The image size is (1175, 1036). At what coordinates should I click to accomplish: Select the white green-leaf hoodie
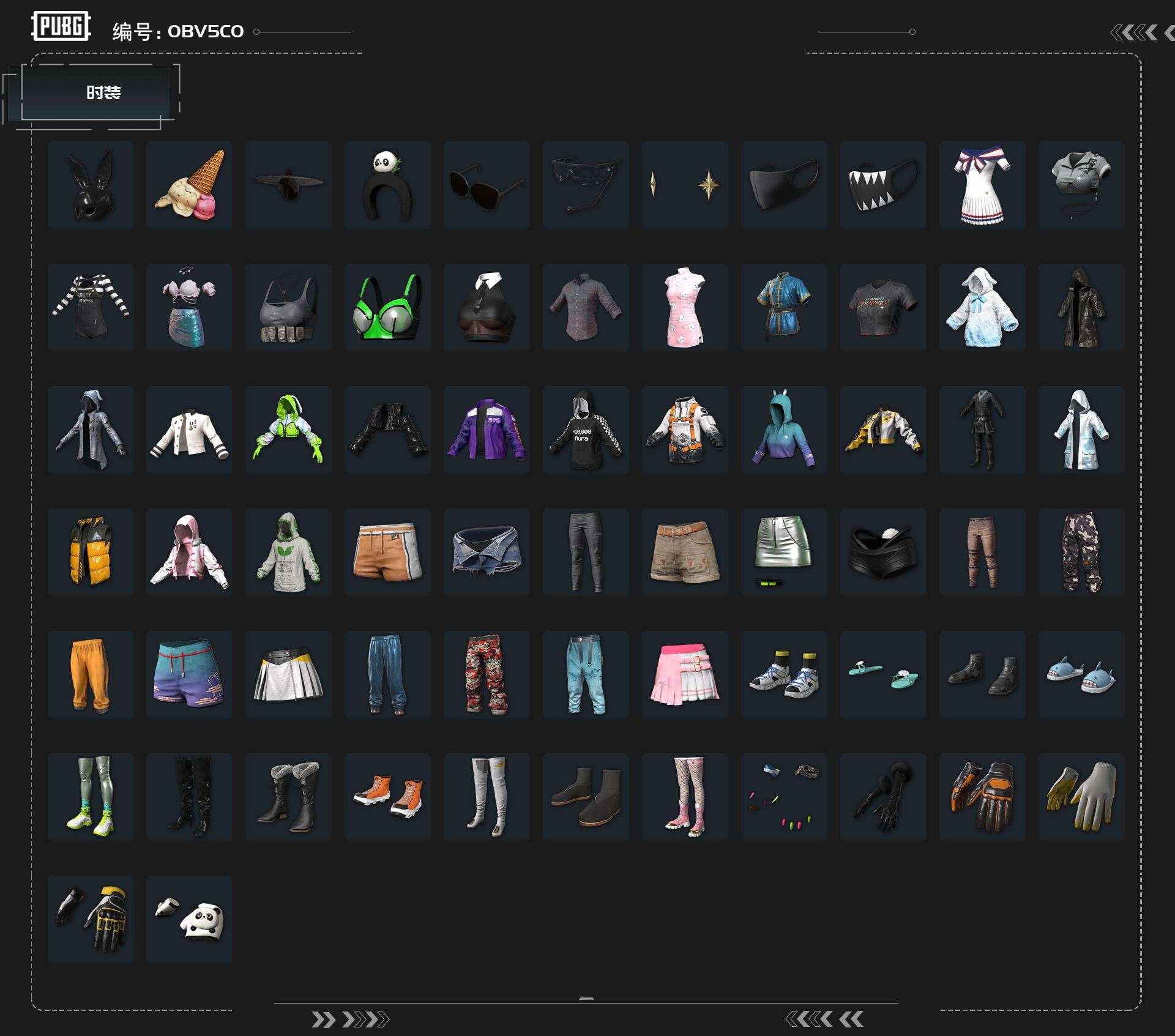coord(288,552)
